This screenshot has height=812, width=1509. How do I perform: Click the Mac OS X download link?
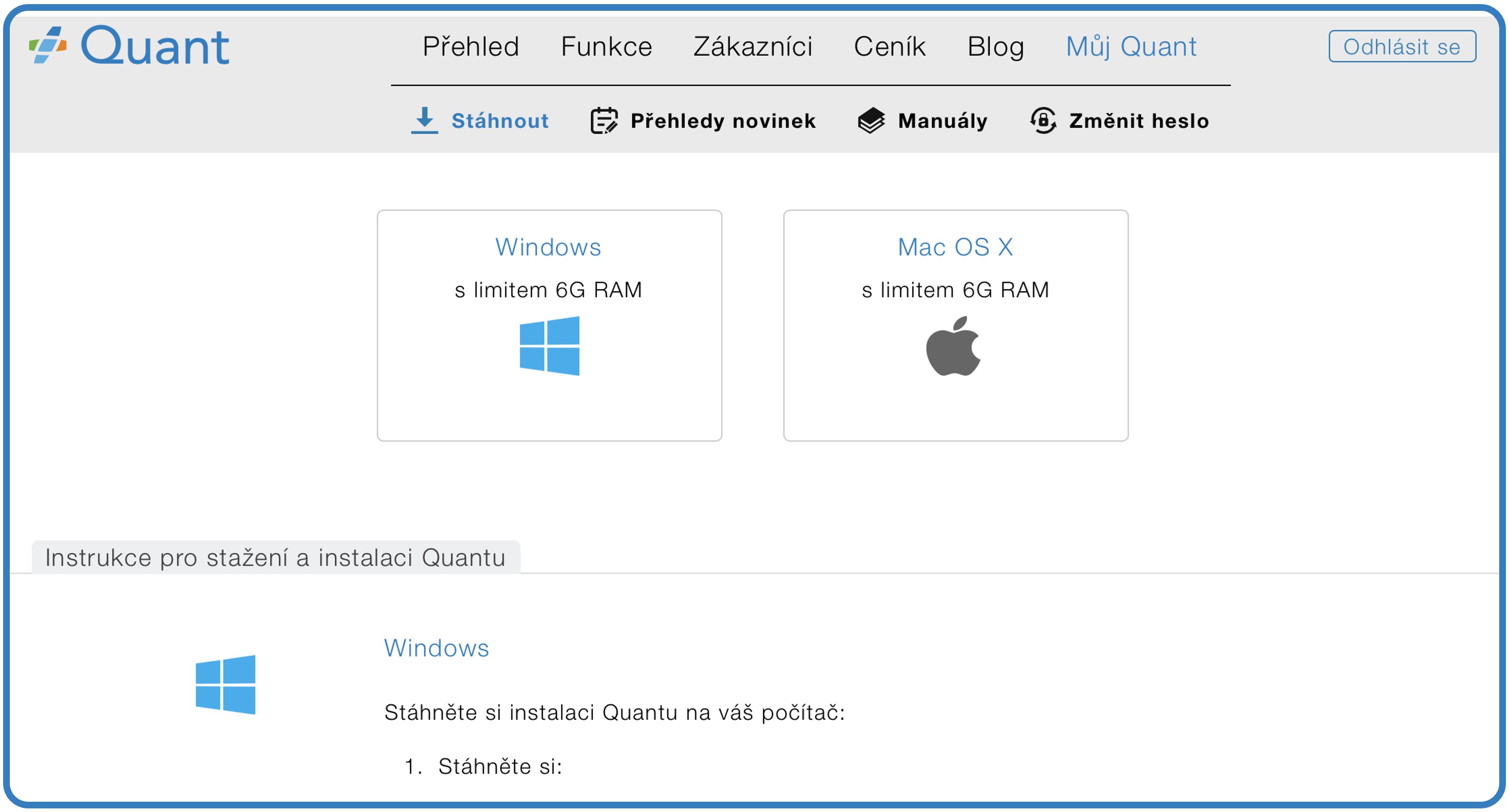pyautogui.click(x=955, y=246)
